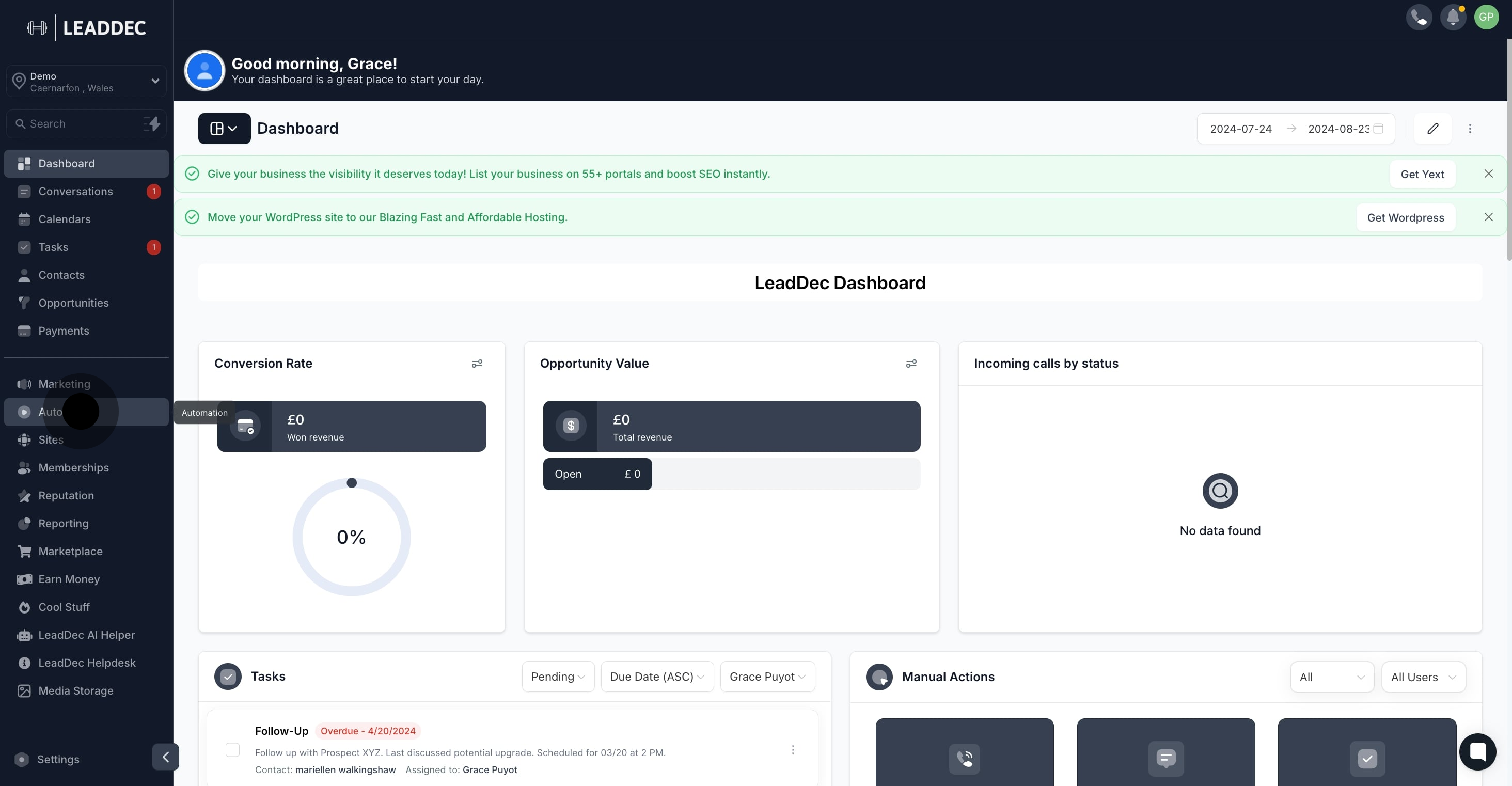Click the calendar icon in date range
Image resolution: width=1512 pixels, height=786 pixels.
coord(1378,129)
